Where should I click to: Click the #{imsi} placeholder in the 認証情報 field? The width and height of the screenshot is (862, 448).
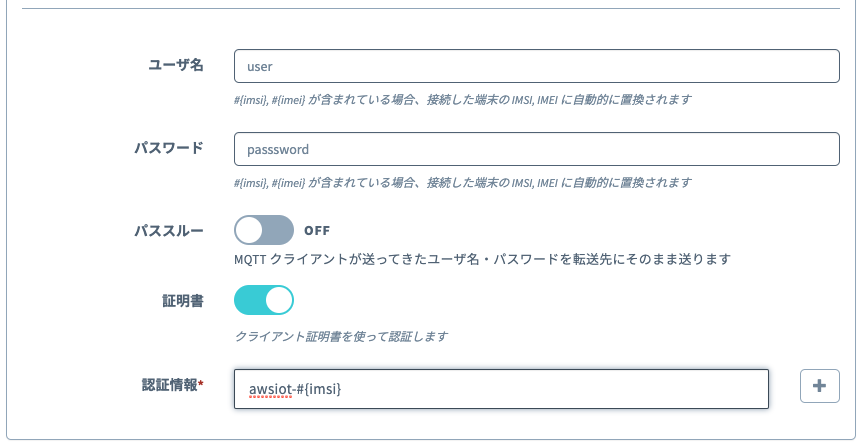click(x=319, y=389)
